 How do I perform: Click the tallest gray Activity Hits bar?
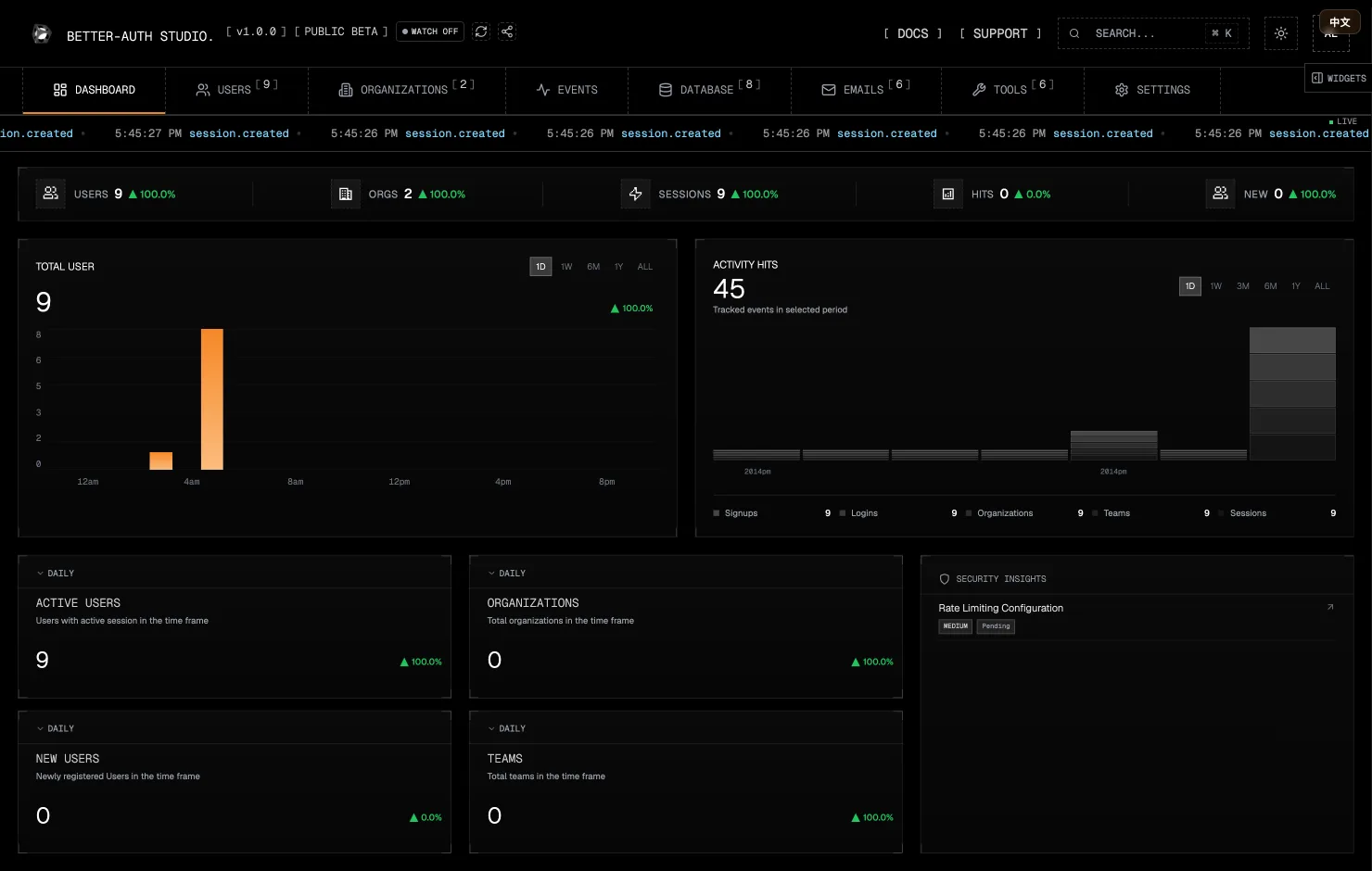pyautogui.click(x=1292, y=393)
